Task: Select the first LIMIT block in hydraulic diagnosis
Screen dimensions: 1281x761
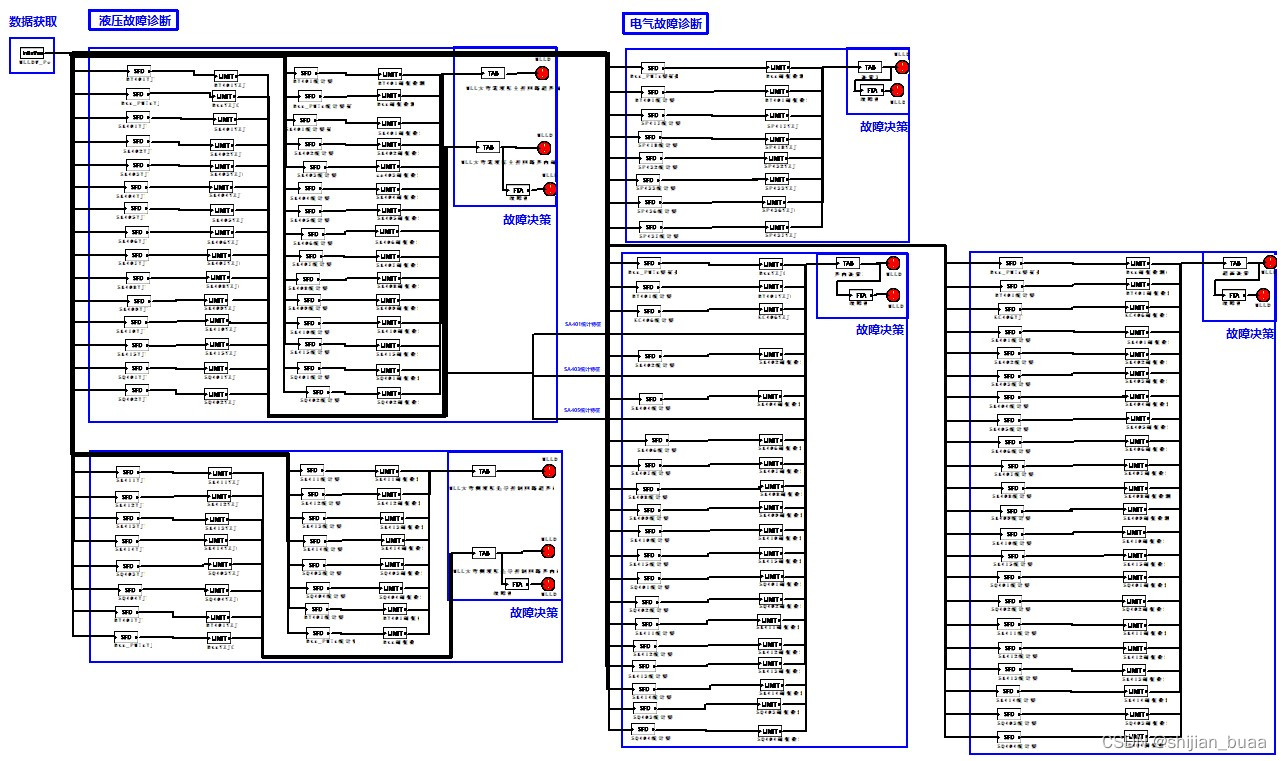Action: [x=226, y=75]
